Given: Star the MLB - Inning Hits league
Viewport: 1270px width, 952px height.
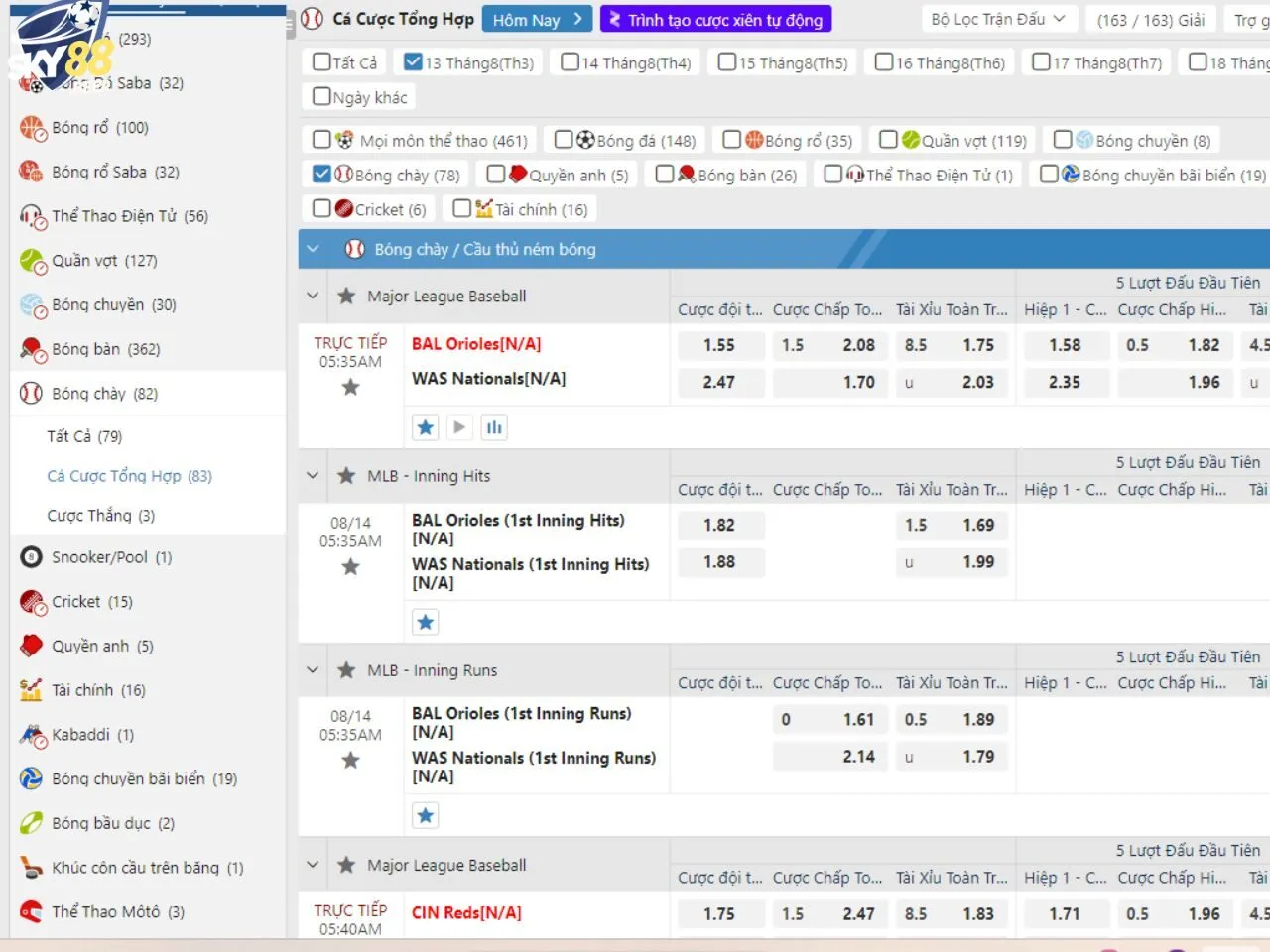Looking at the screenshot, I should click(346, 476).
